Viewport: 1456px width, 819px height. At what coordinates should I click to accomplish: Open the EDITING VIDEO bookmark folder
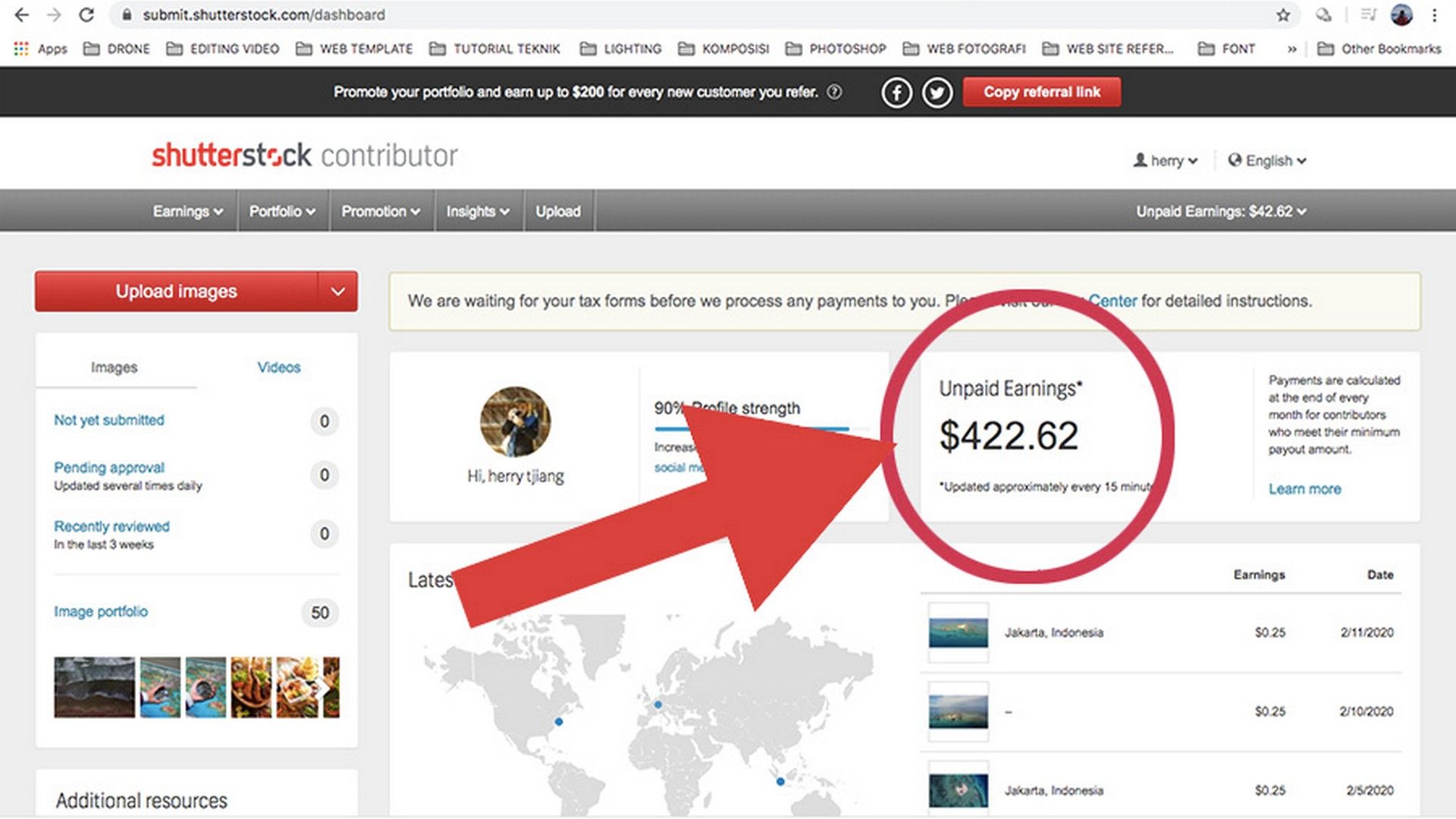point(223,49)
